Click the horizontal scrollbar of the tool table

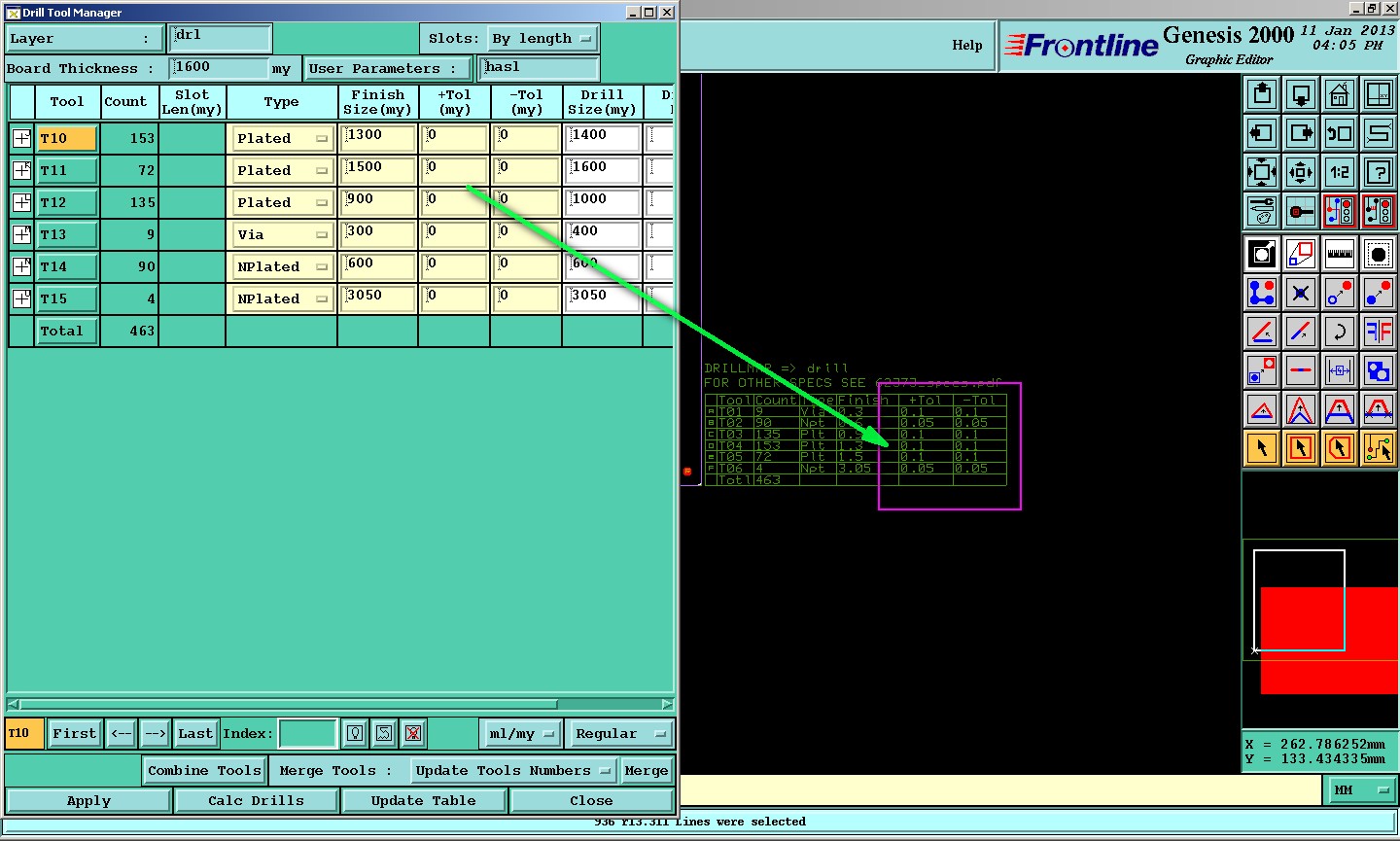340,704
